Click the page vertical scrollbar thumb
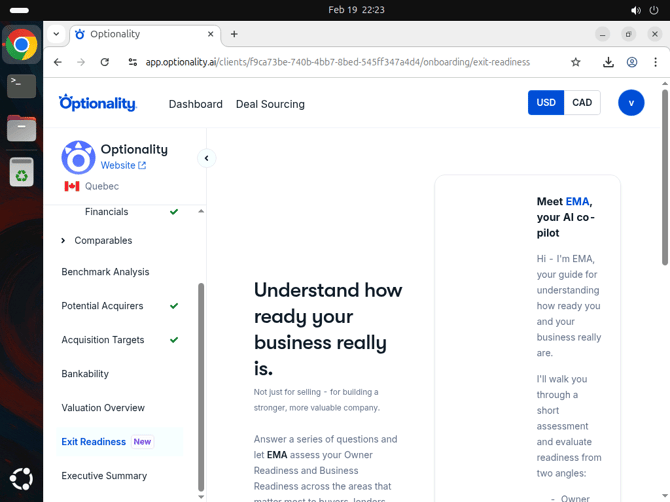 click(665, 177)
